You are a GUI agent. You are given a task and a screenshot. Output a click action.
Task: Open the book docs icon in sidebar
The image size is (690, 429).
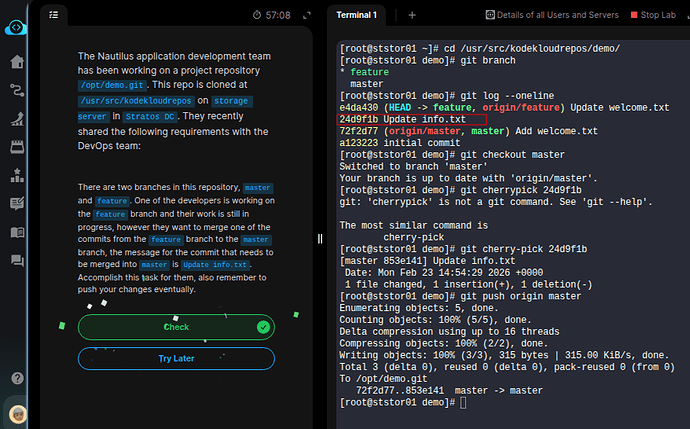click(x=17, y=232)
